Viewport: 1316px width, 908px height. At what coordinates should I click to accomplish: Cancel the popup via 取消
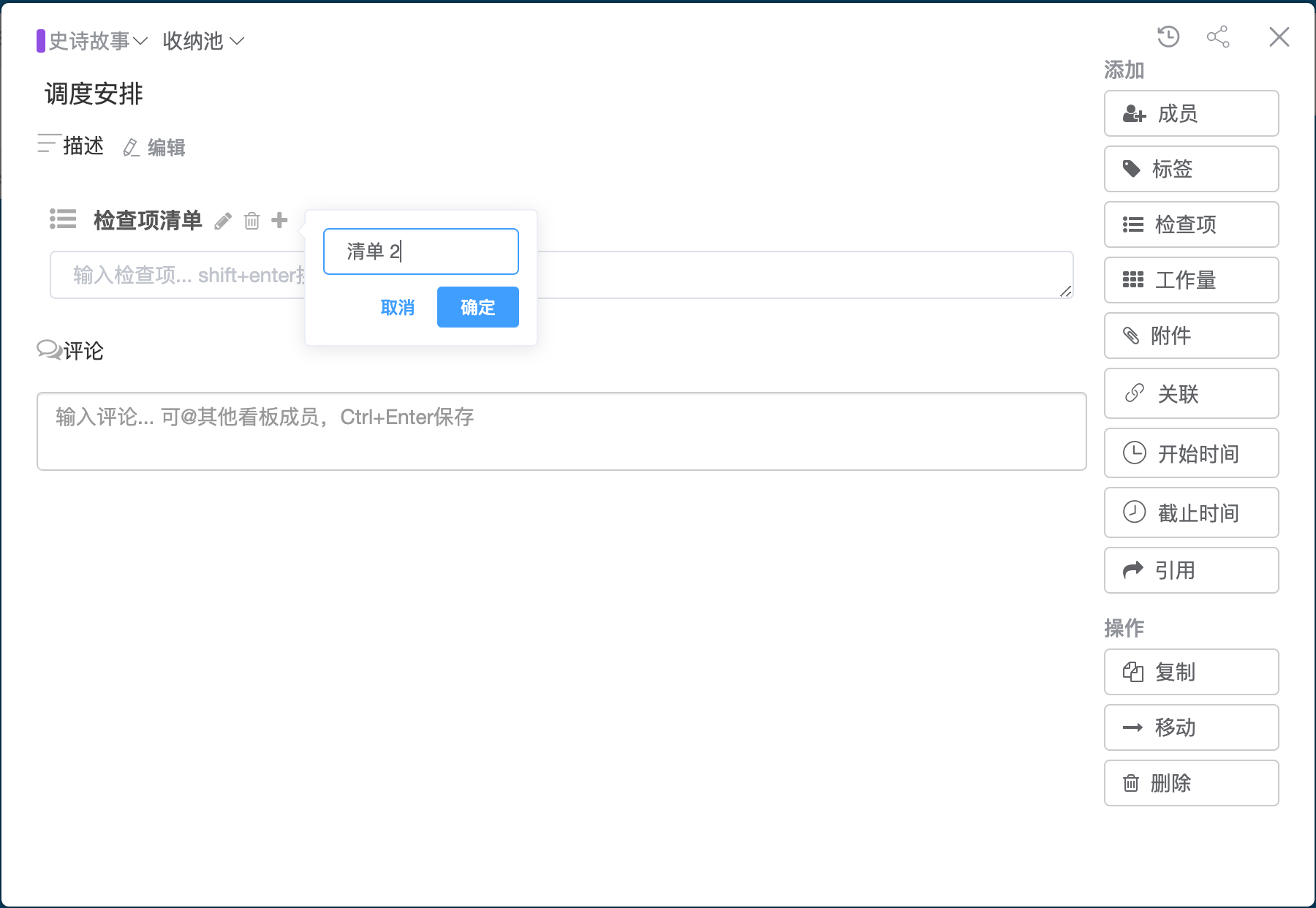(x=398, y=307)
